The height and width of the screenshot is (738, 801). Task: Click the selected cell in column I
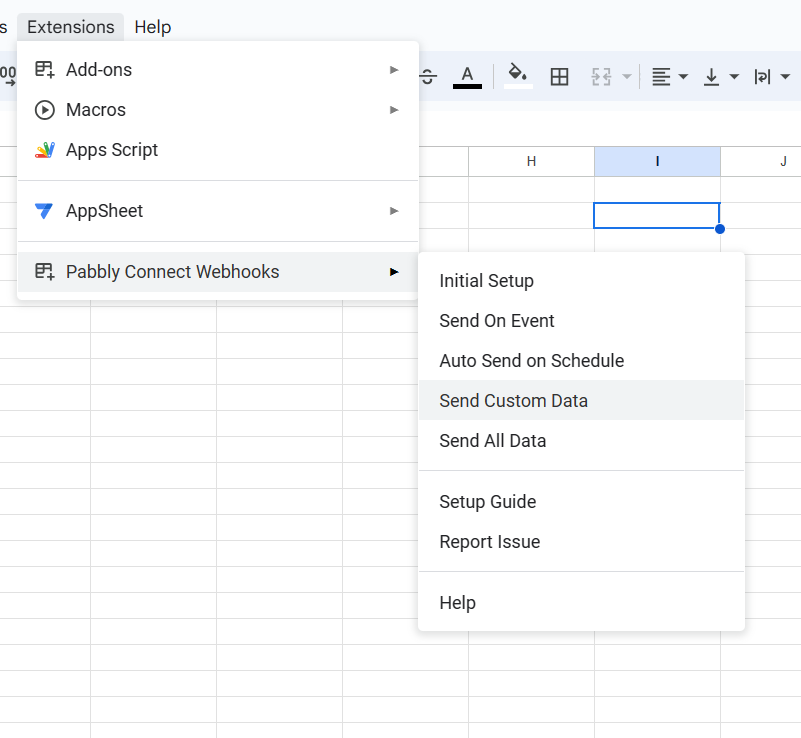(656, 216)
